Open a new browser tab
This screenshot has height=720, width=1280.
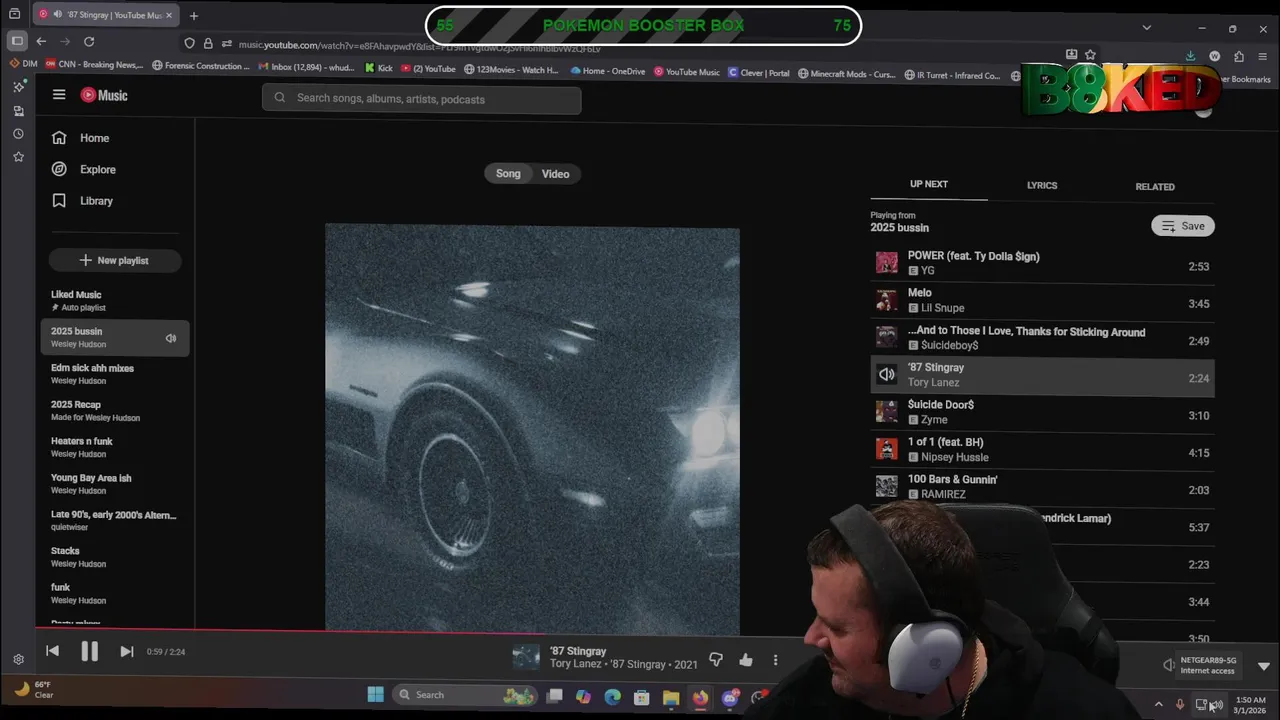[x=194, y=15]
